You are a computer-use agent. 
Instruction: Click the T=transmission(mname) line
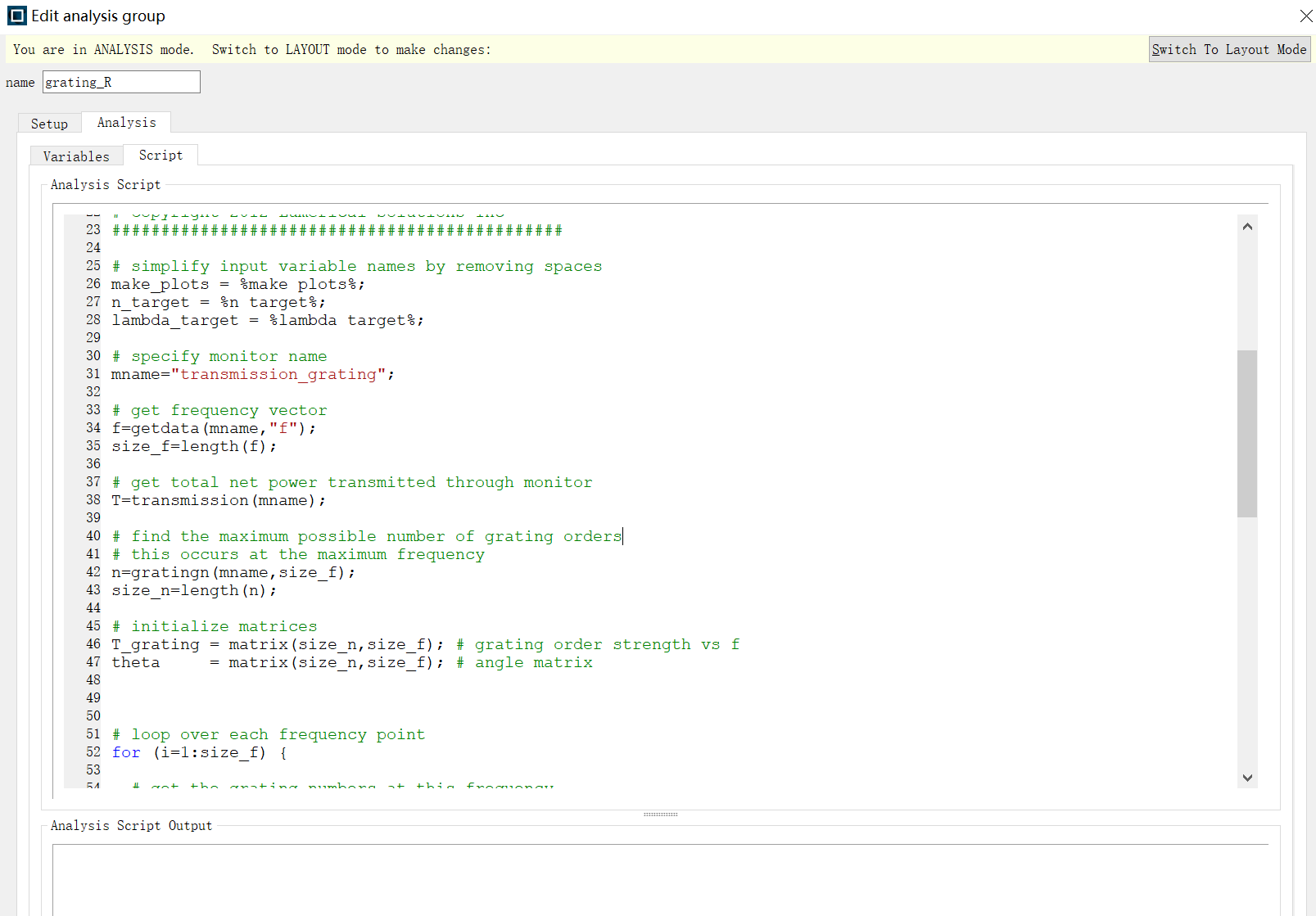coord(219,500)
